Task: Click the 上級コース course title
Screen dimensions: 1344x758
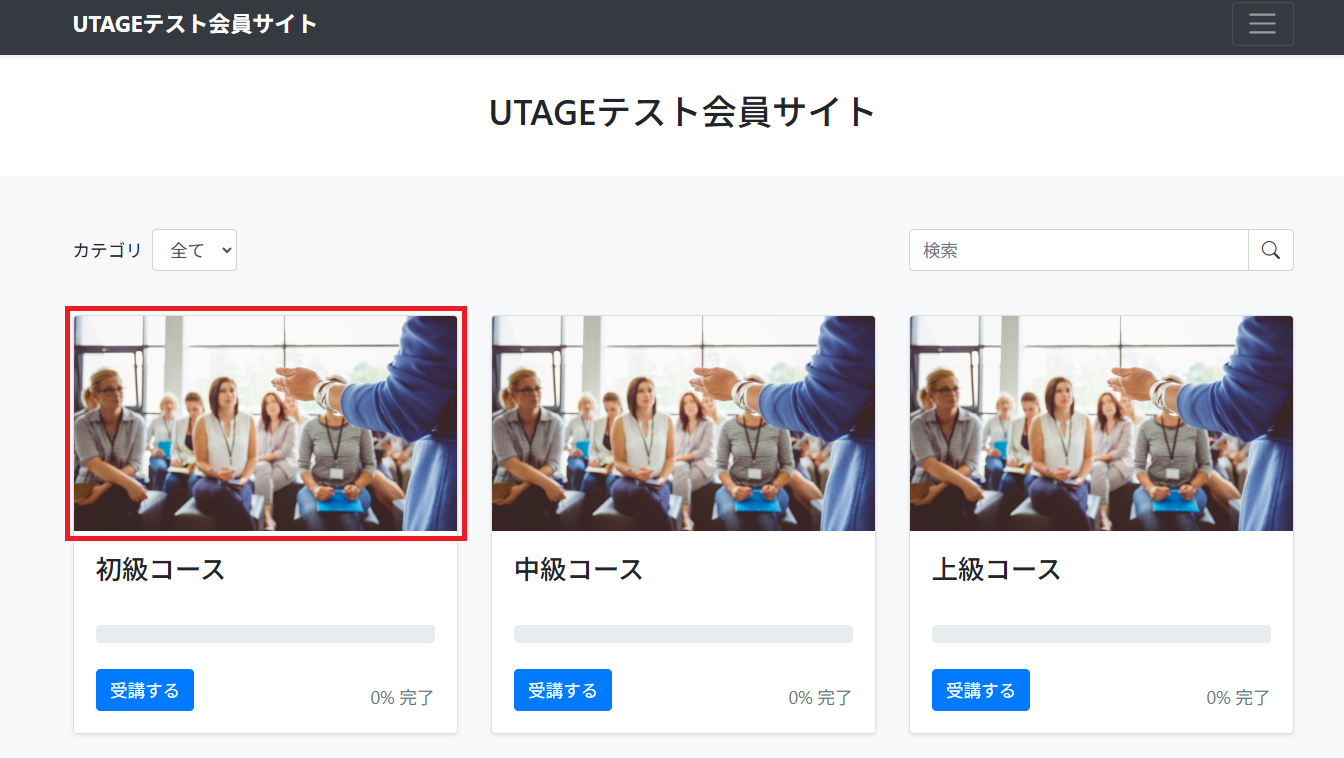Action: tap(996, 570)
